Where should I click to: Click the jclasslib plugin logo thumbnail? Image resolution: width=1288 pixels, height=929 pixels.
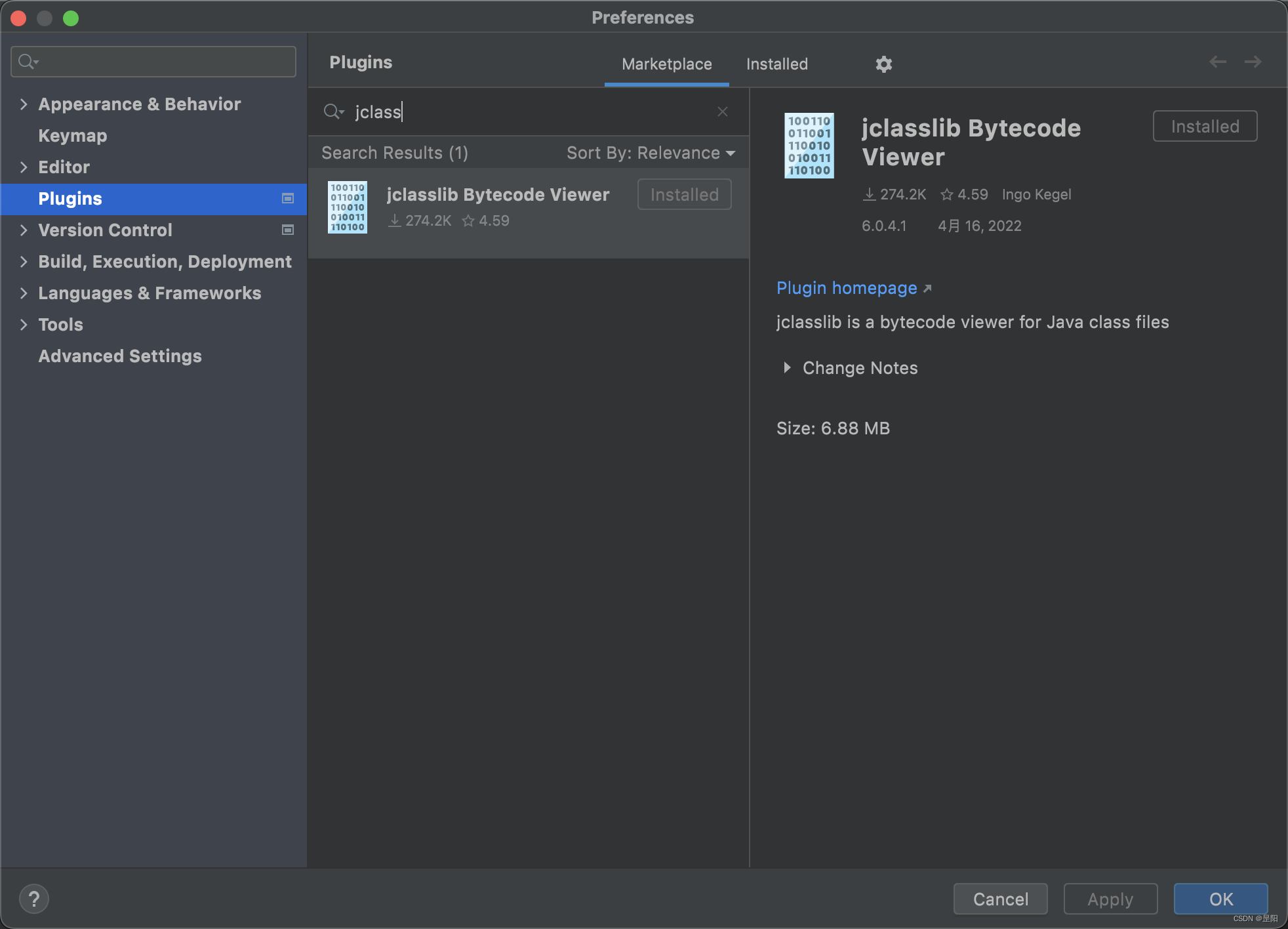tap(809, 145)
